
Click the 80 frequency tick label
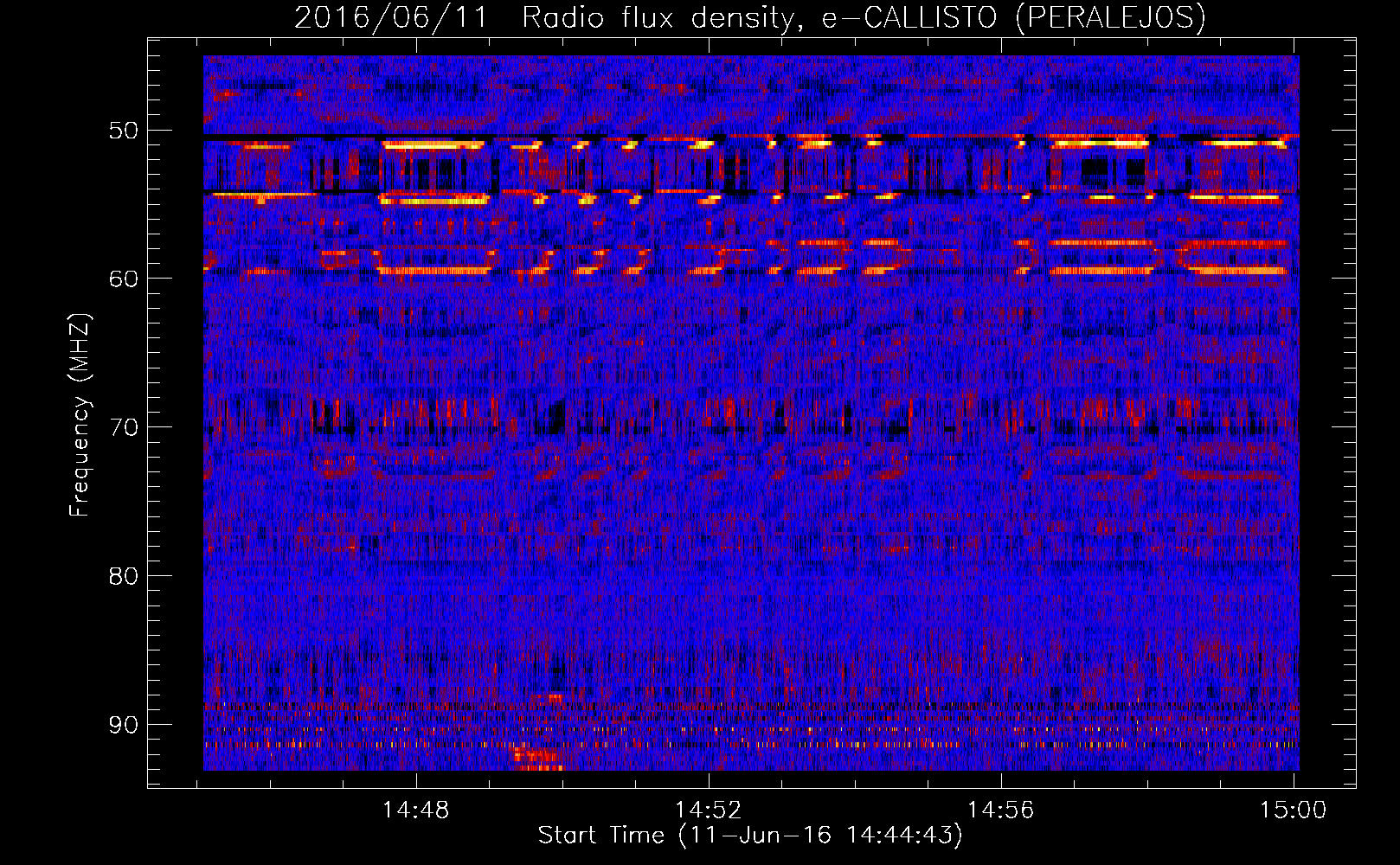123,576
